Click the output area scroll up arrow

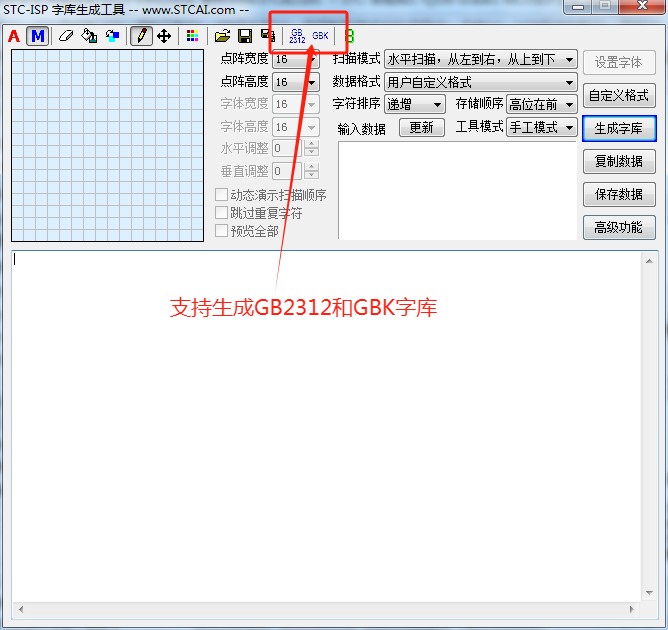tap(649, 261)
